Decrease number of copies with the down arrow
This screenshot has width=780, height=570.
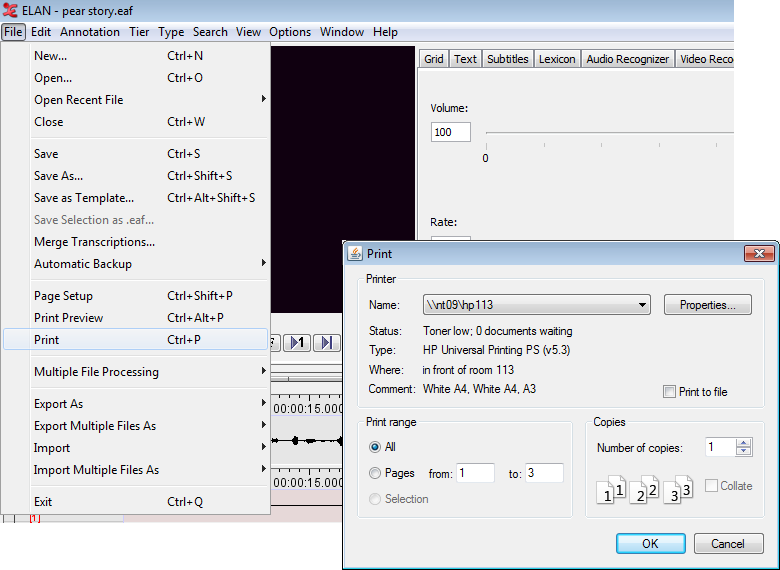click(x=743, y=451)
